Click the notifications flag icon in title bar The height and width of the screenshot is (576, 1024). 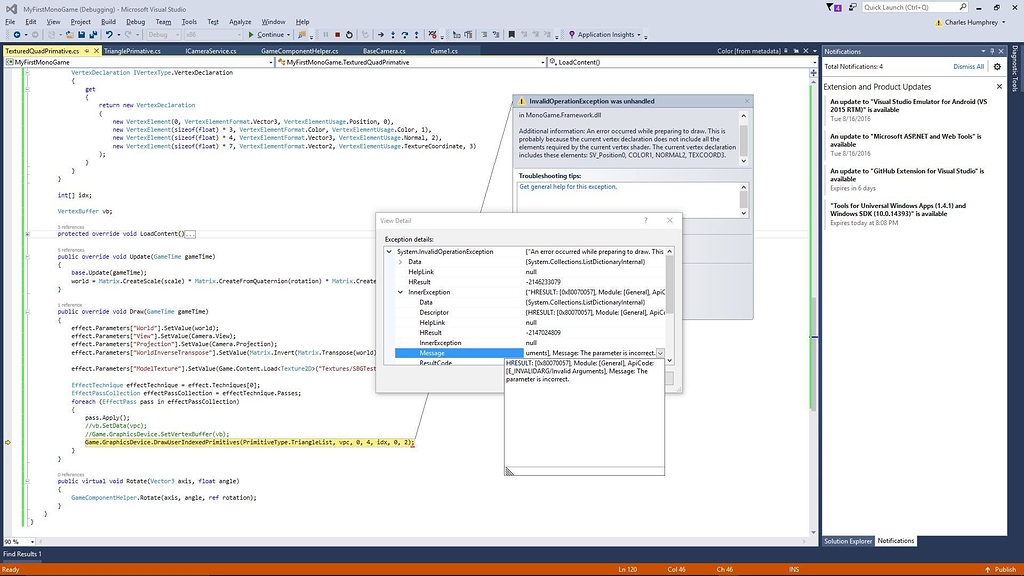coord(832,7)
